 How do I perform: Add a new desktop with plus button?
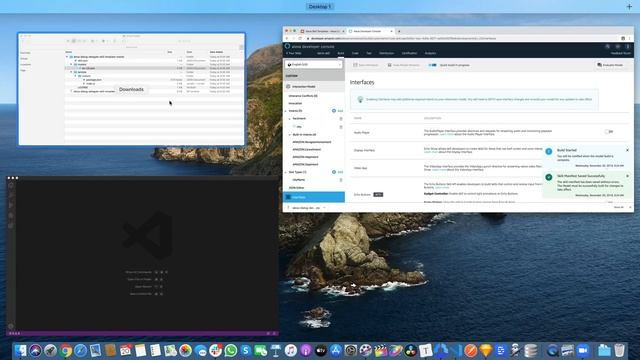point(629,7)
